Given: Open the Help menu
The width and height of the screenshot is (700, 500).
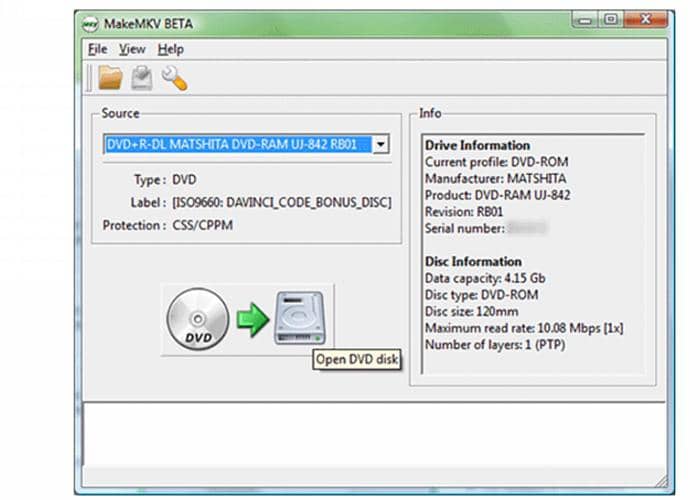Looking at the screenshot, I should pyautogui.click(x=171, y=49).
